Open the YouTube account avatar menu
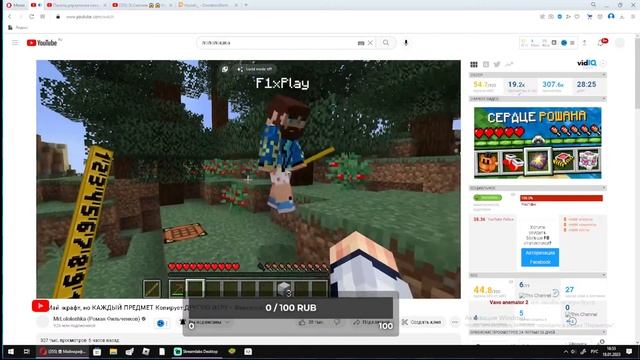Image resolution: width=640 pixels, height=360 pixels. [x=620, y=42]
